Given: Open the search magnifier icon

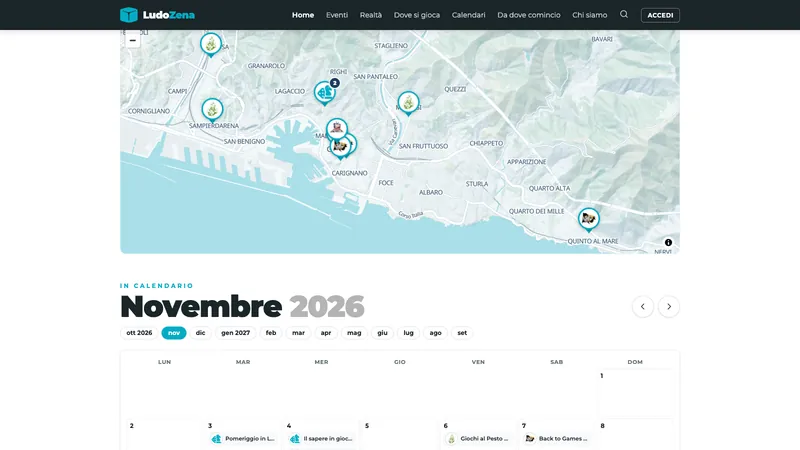Looking at the screenshot, I should [x=623, y=14].
